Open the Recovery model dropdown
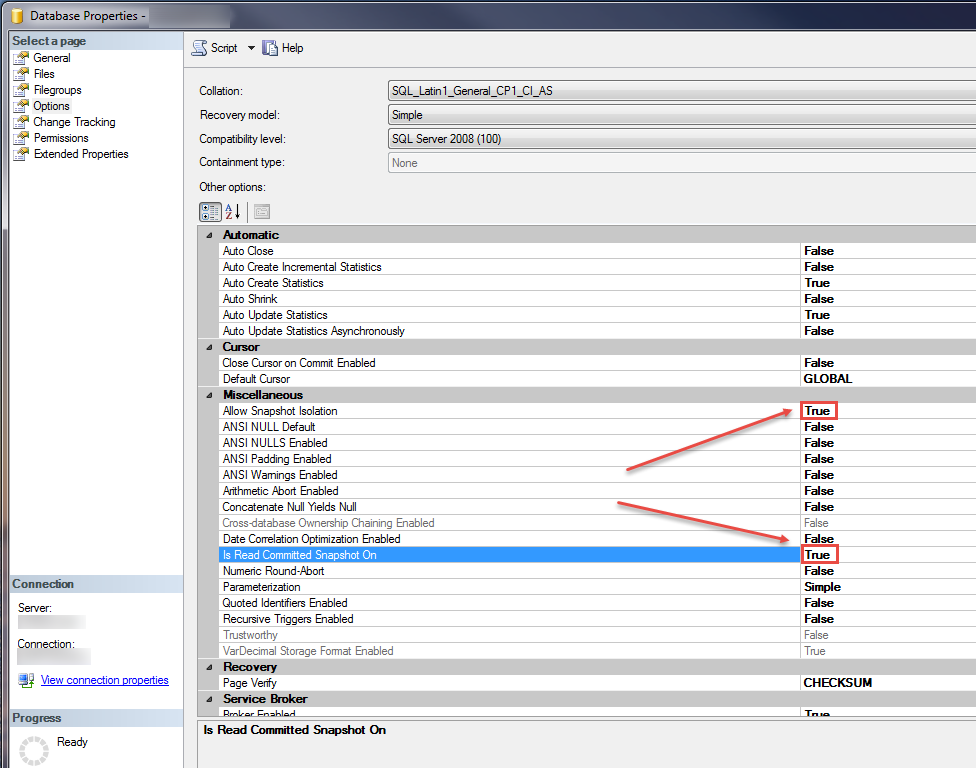This screenshot has width=976, height=768. pos(680,115)
